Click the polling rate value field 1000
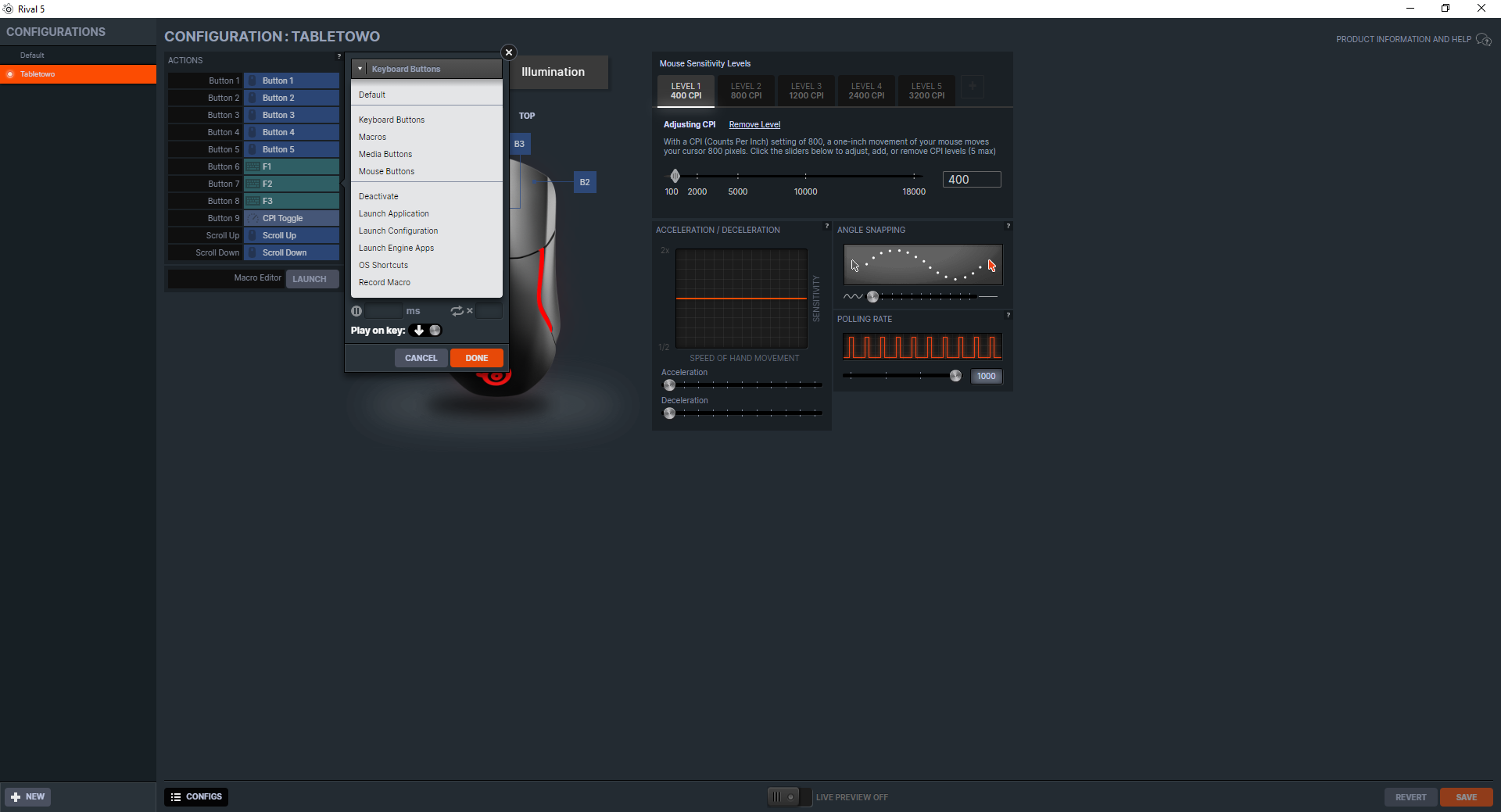Screen dimensions: 1501x812 click(x=986, y=376)
